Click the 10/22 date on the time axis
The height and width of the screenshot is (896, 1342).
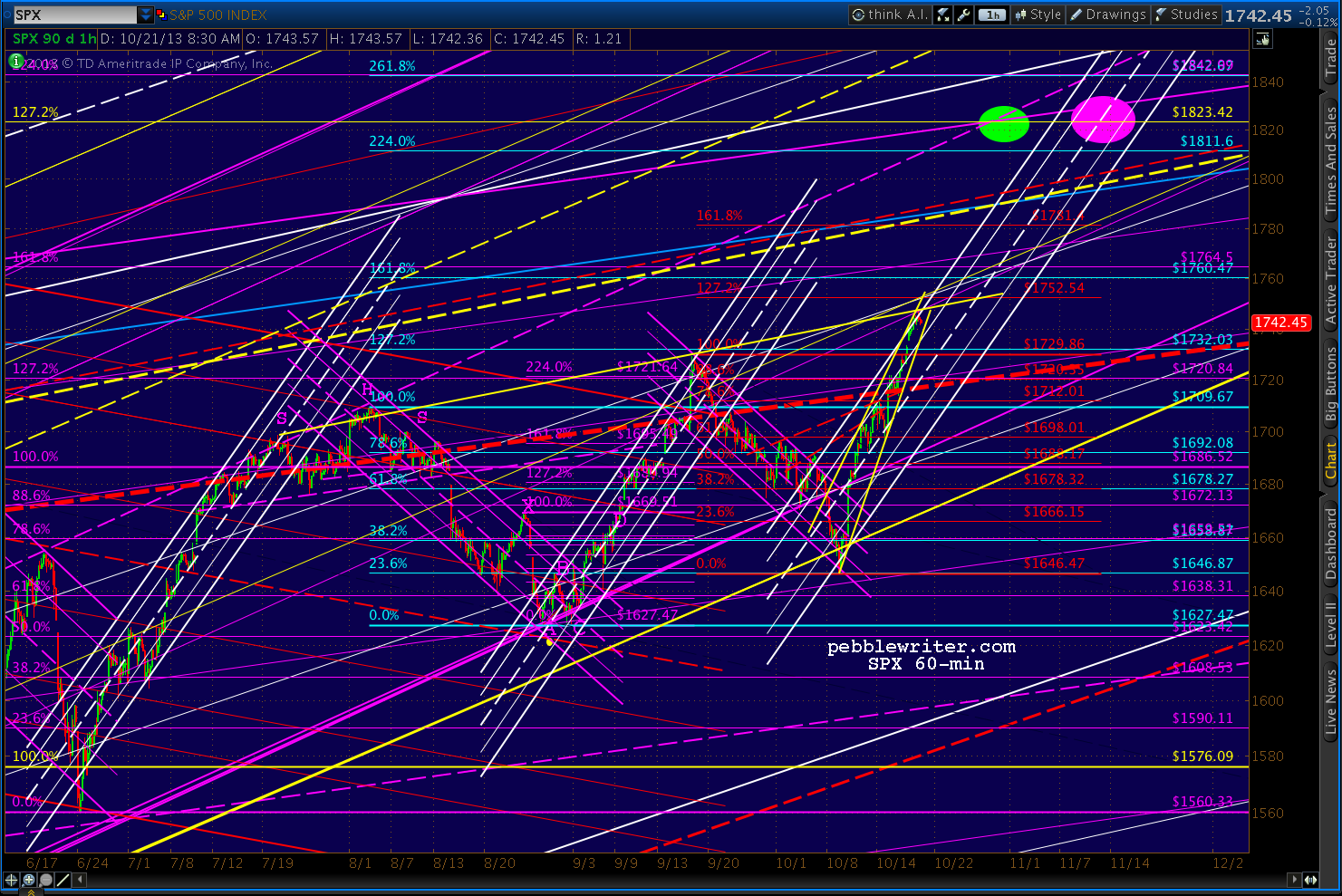(953, 863)
